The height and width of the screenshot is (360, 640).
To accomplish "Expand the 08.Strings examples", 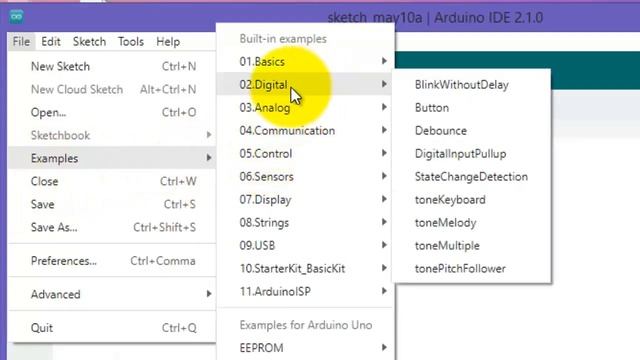I will pyautogui.click(x=305, y=222).
